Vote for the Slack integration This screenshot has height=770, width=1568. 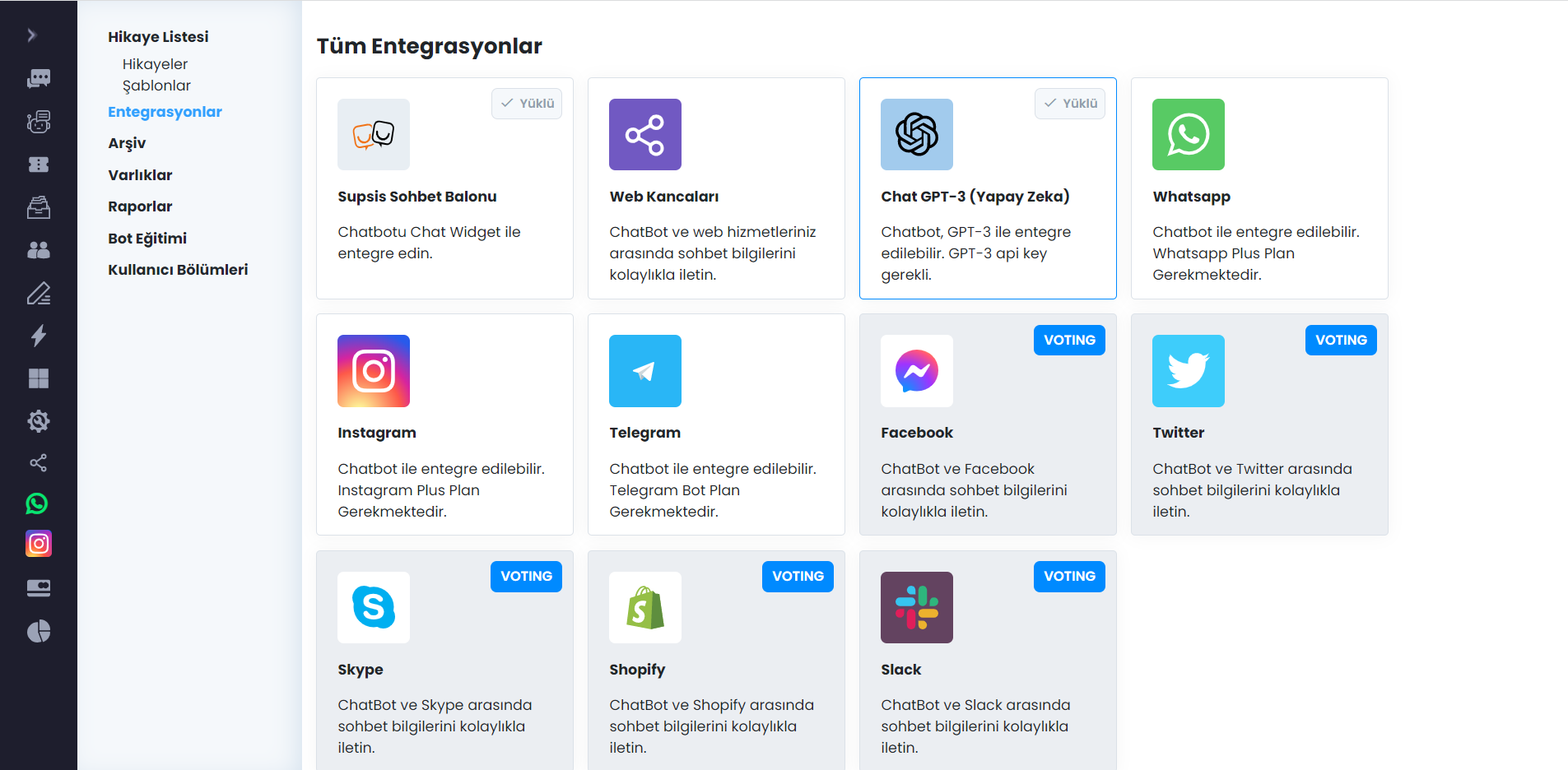(x=1069, y=577)
